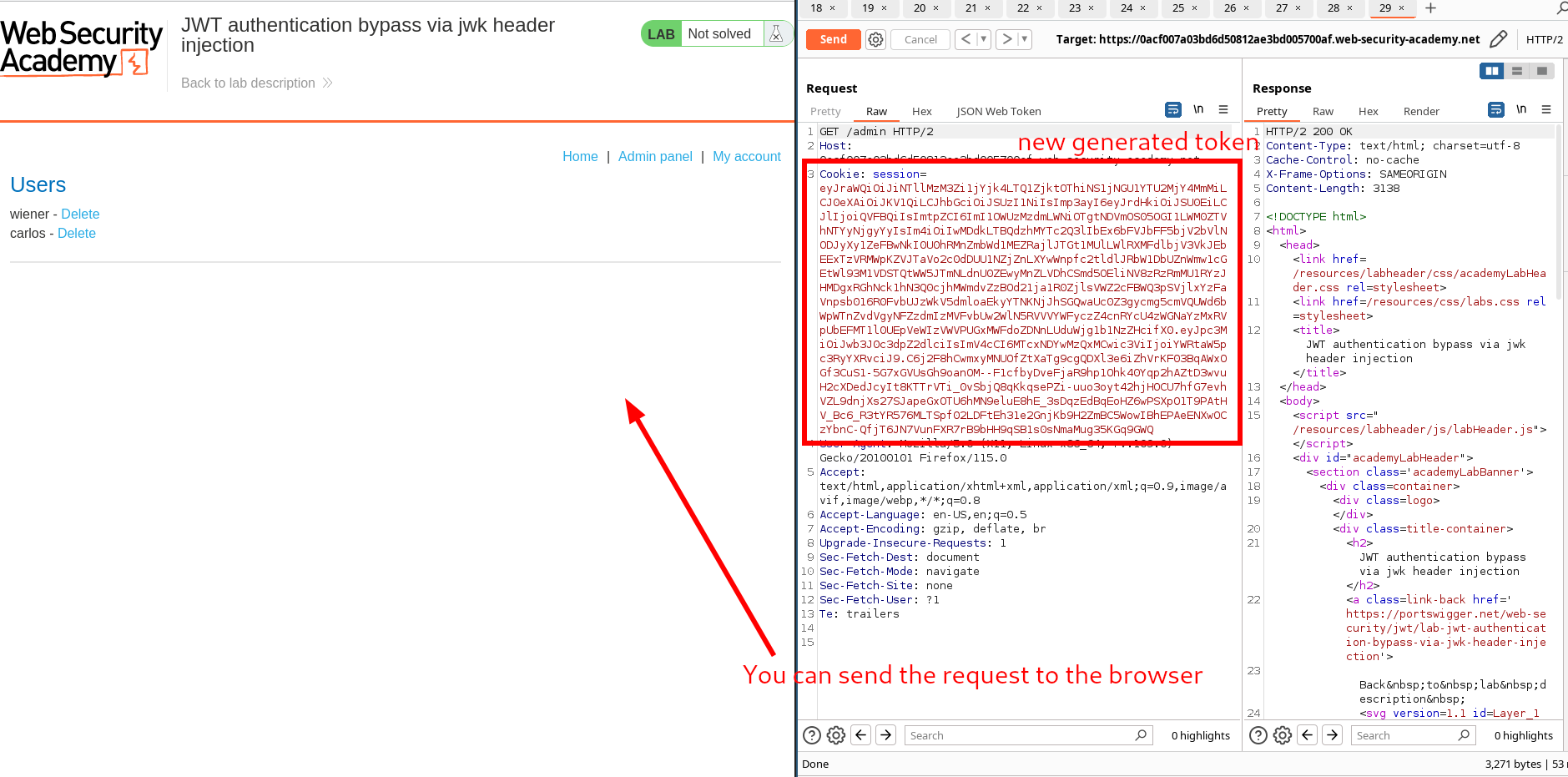Go back in Repeater history
The image size is (1568, 777).
coord(966,39)
